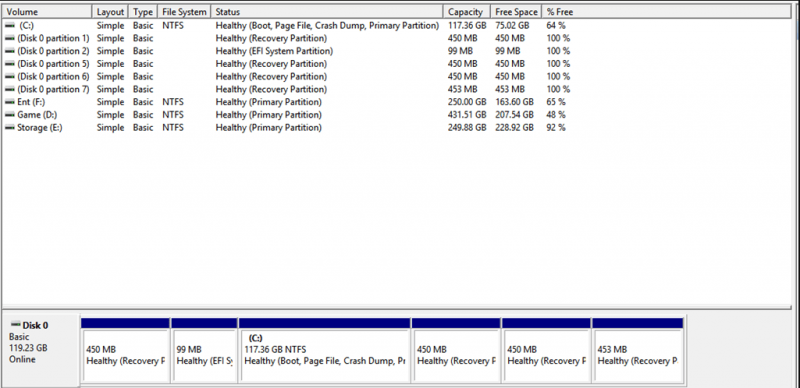Click the 207.54 GB free space value

coord(514,115)
